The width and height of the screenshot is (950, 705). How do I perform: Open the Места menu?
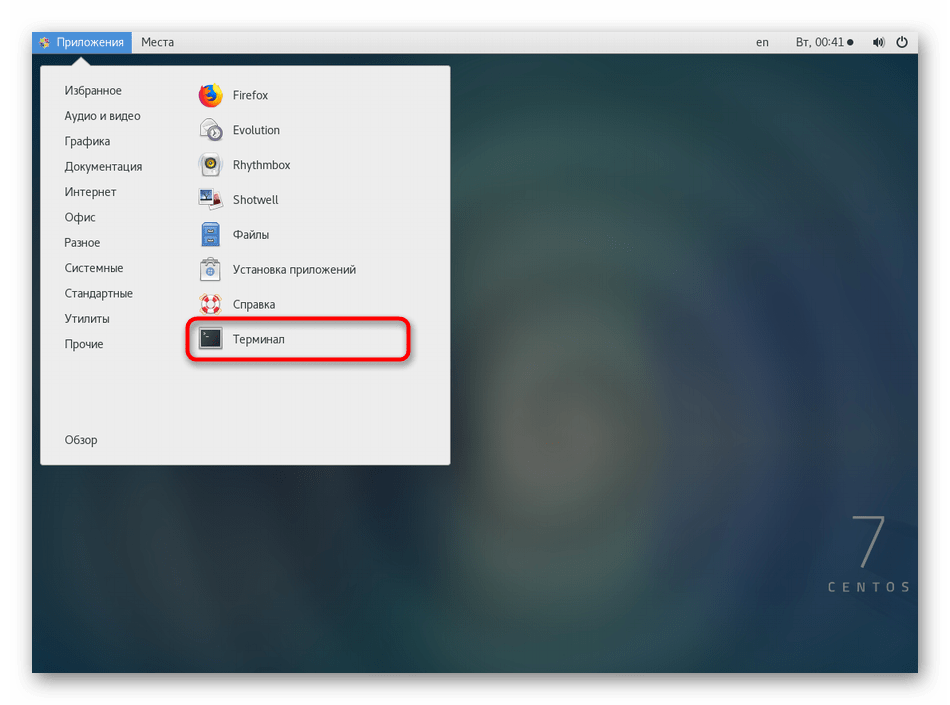pos(157,42)
